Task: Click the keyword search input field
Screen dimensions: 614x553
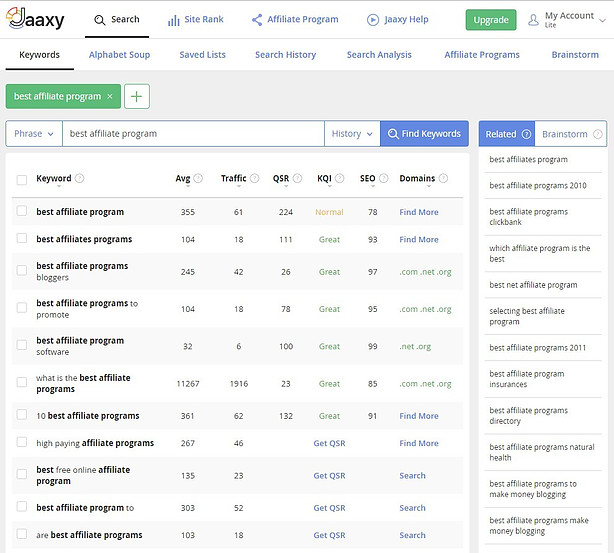Action: coord(193,134)
